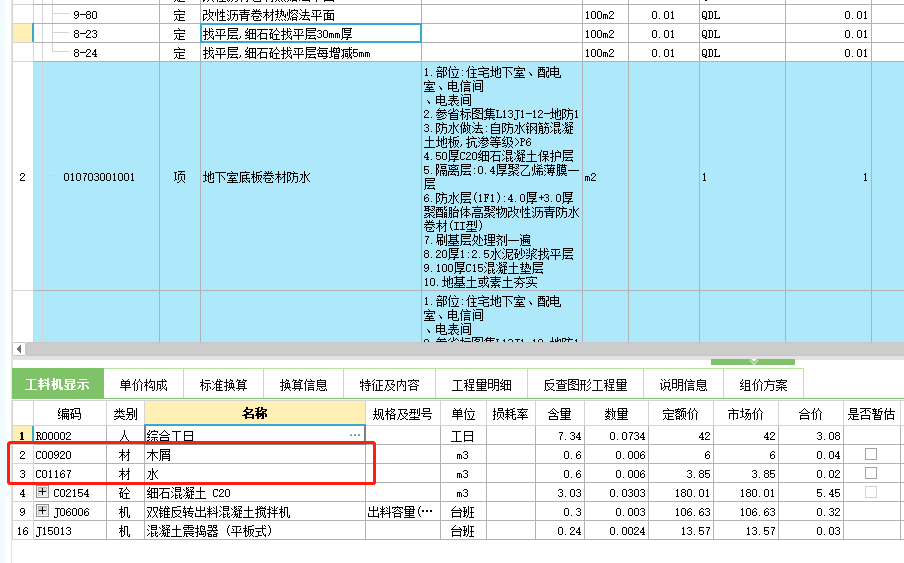The image size is (904, 563).
Task: Click the 损耗率 column header
Action: [x=511, y=413]
